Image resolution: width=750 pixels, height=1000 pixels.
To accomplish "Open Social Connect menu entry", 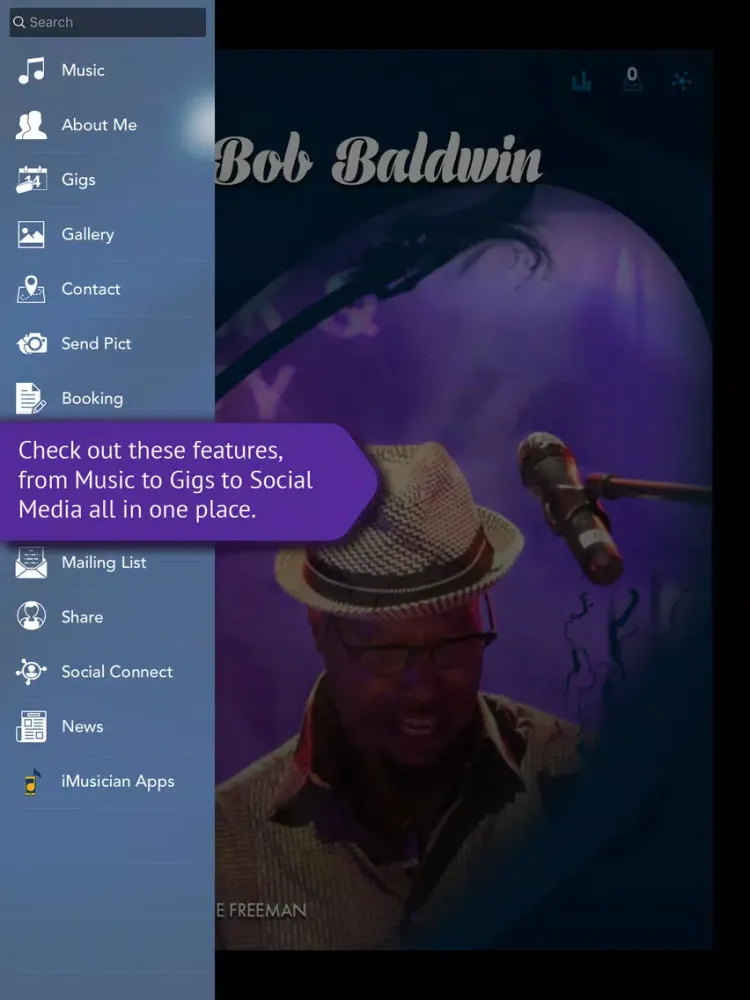I will click(x=107, y=672).
